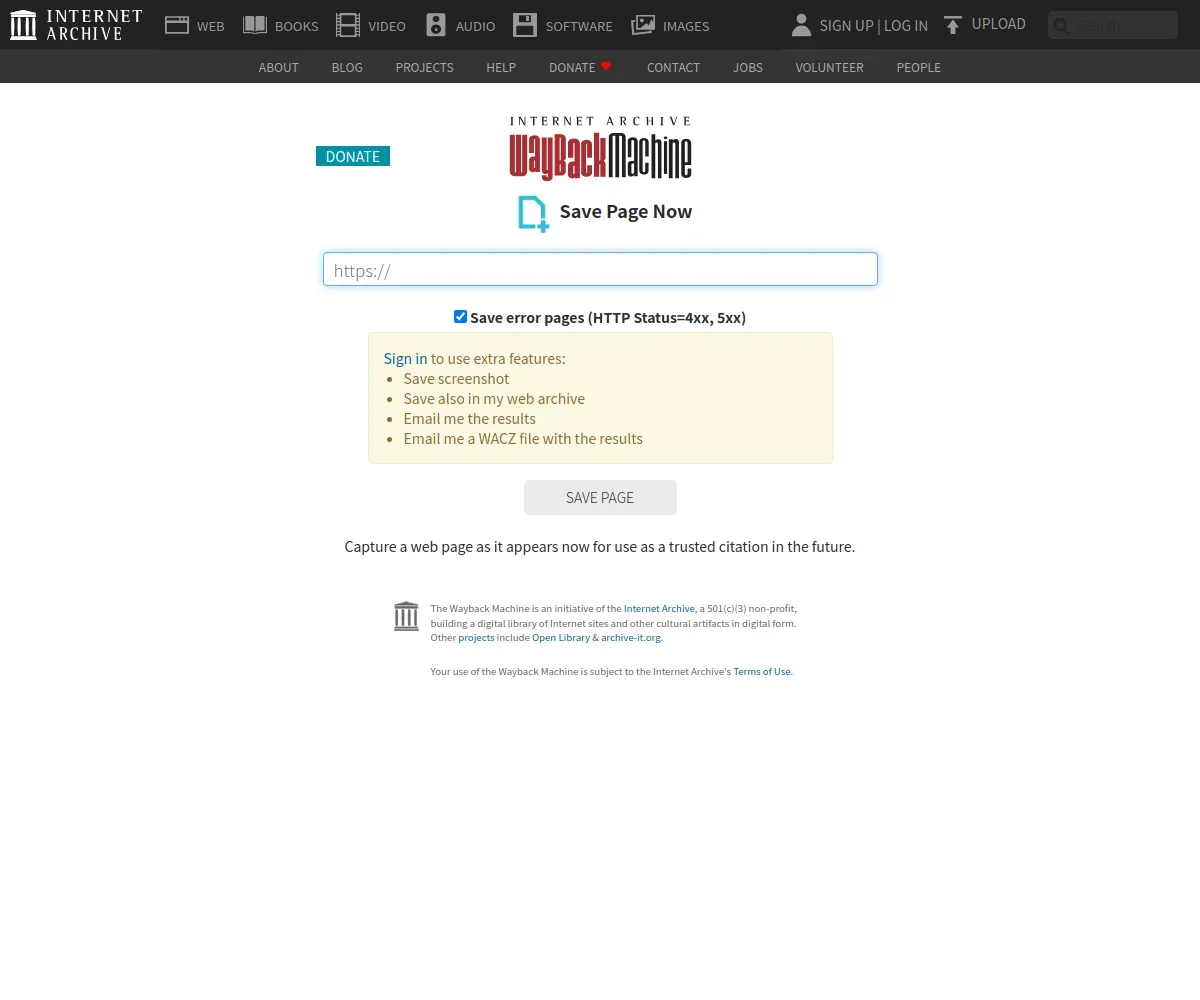Click Email me the results item
This screenshot has height=1000, width=1200.
point(470,418)
